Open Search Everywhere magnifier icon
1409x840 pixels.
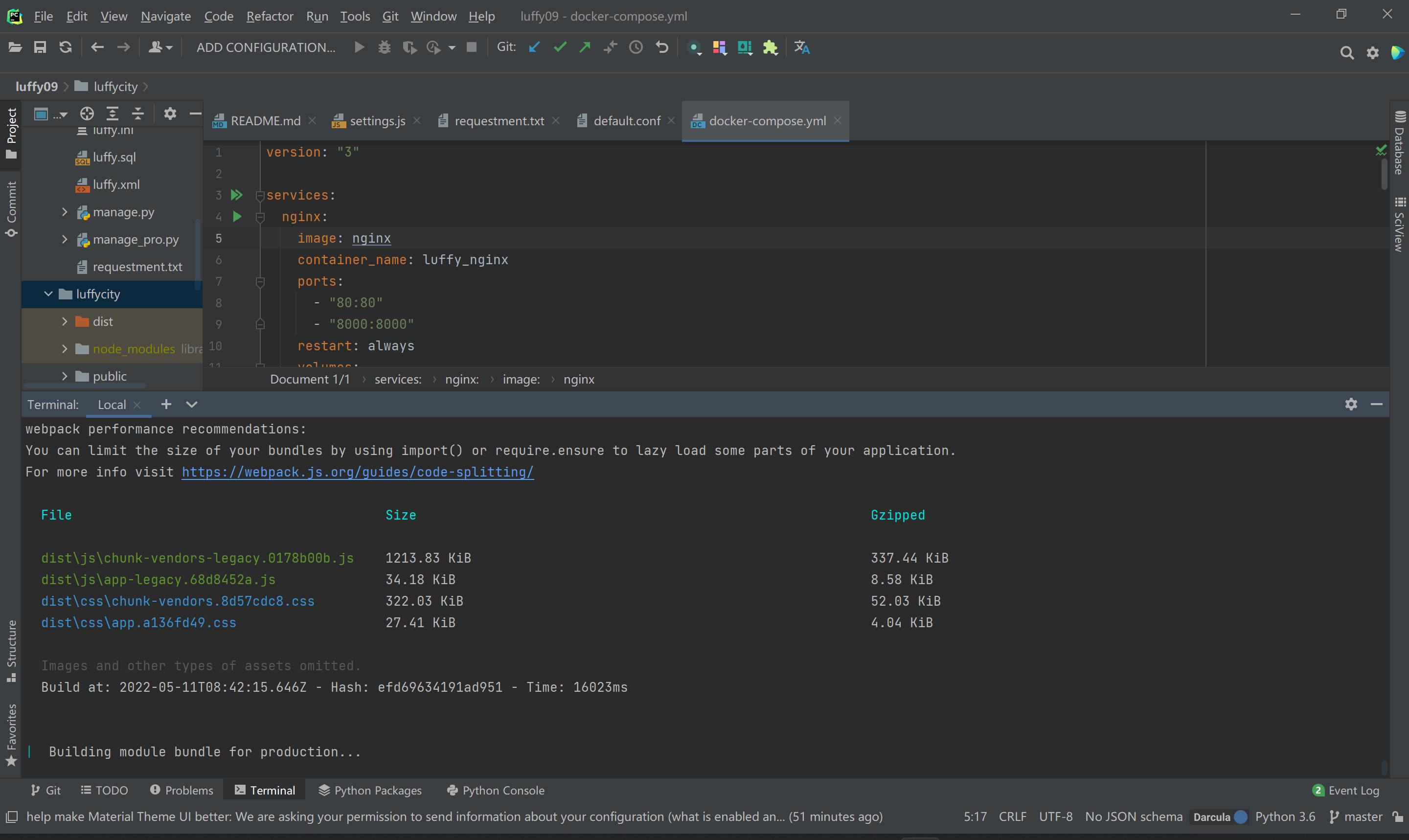(x=1347, y=53)
